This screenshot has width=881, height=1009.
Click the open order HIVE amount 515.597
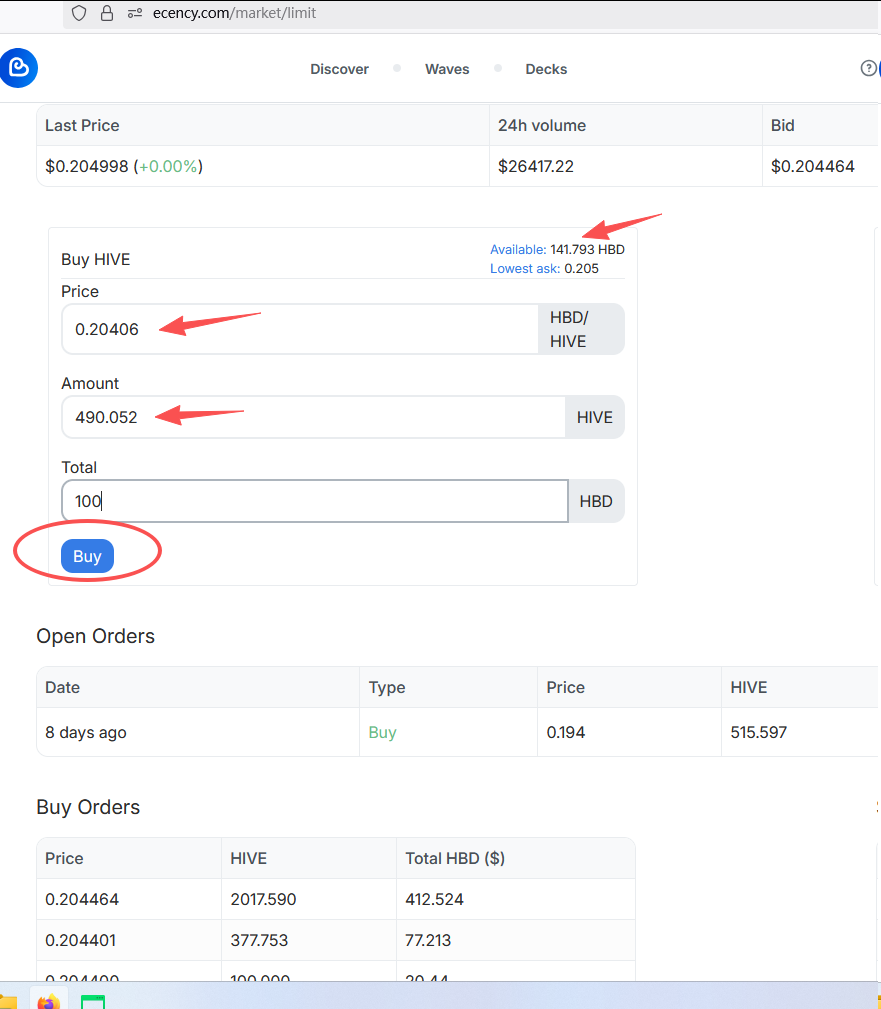pyautogui.click(x=759, y=732)
